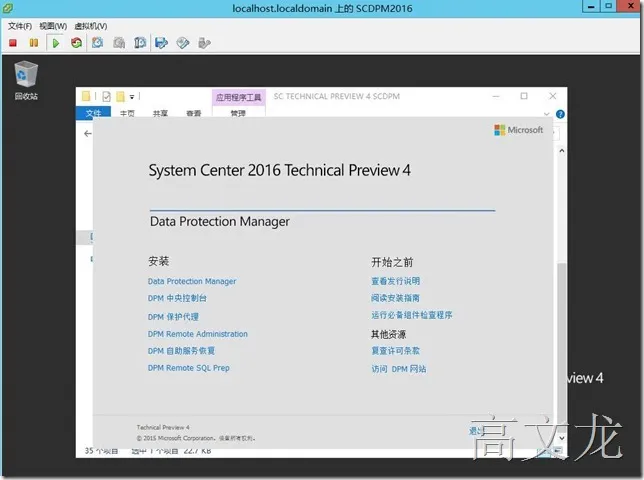The image size is (644, 480).
Task: Click the vSphere console title bar icon
Action: 7,8
